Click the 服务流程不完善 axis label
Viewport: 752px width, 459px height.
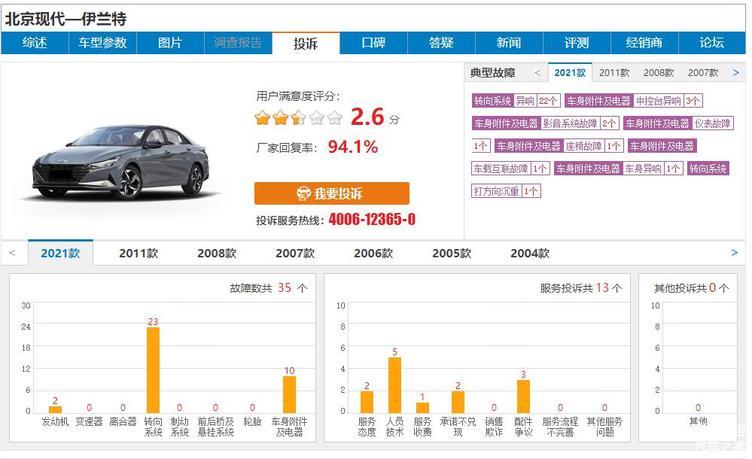coord(560,427)
